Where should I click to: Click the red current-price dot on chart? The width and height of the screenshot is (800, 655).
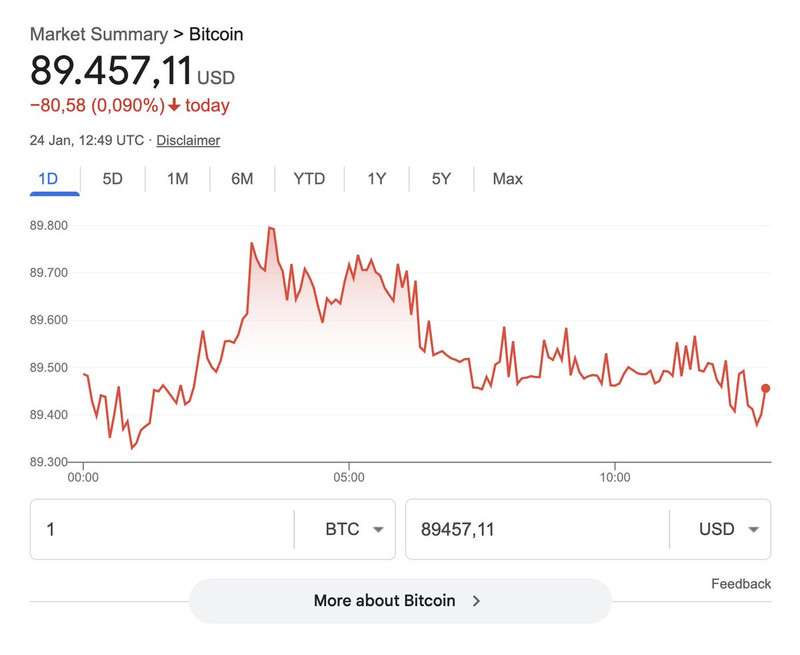pyautogui.click(x=765, y=388)
